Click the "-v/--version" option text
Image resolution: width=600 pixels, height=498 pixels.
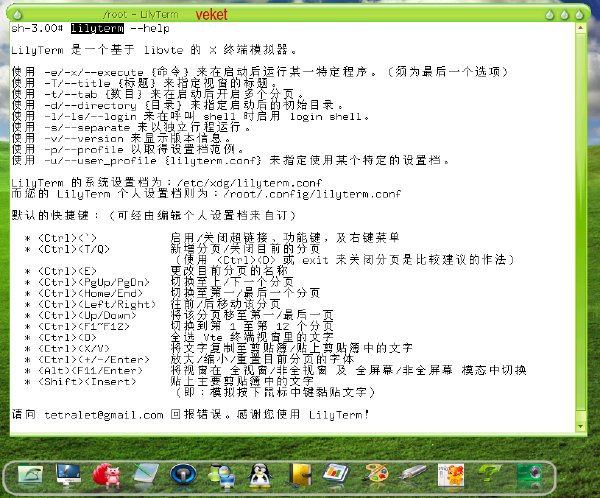coord(84,139)
